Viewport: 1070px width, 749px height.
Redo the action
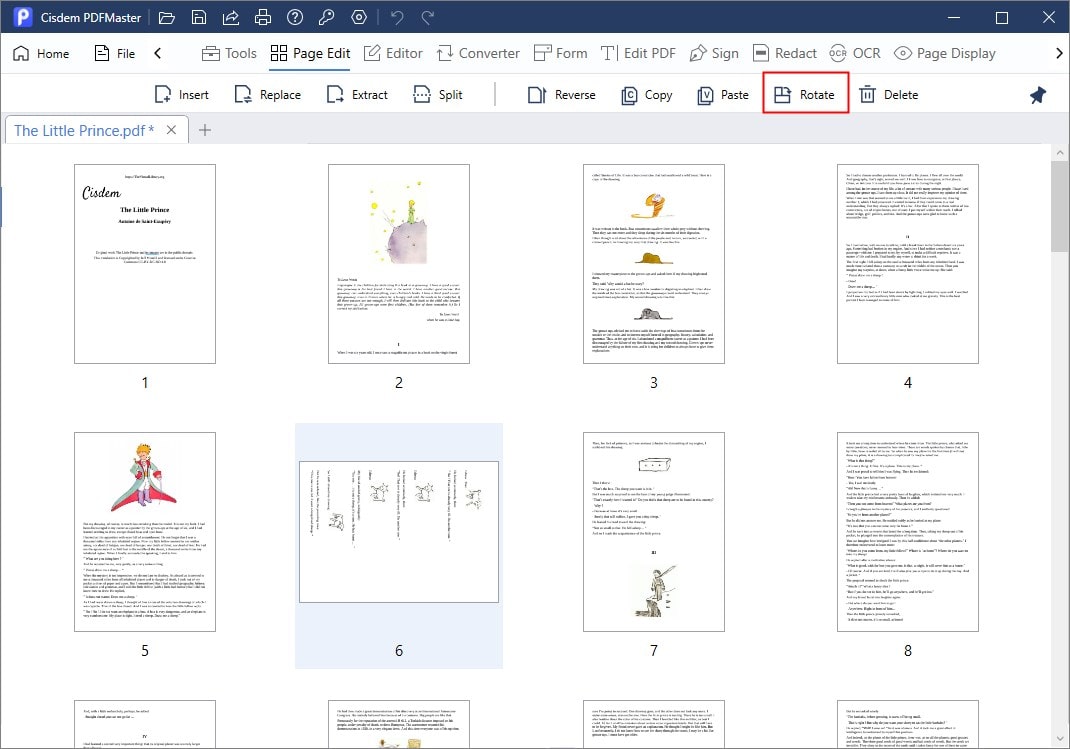428,18
